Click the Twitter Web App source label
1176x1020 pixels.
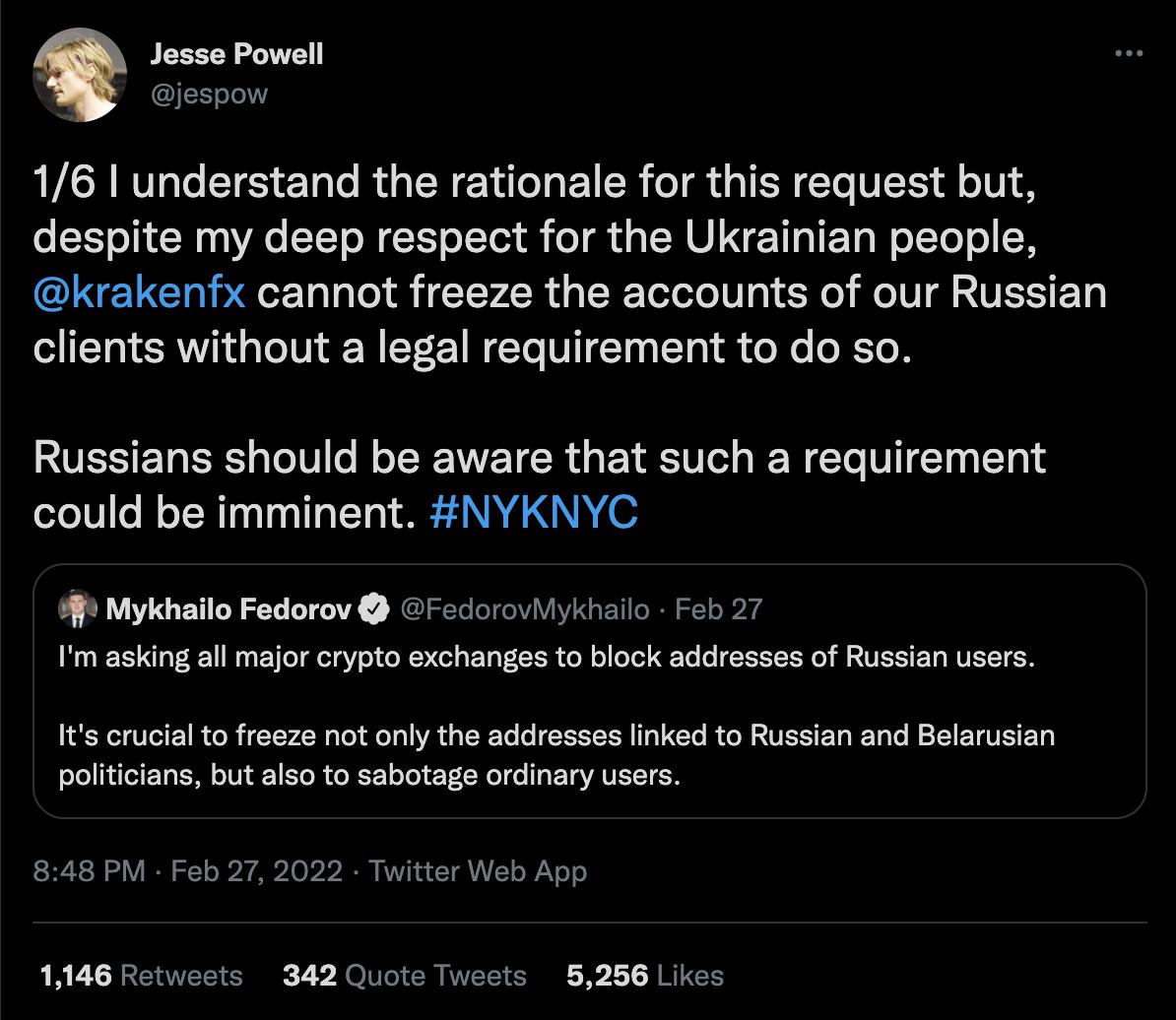(478, 871)
